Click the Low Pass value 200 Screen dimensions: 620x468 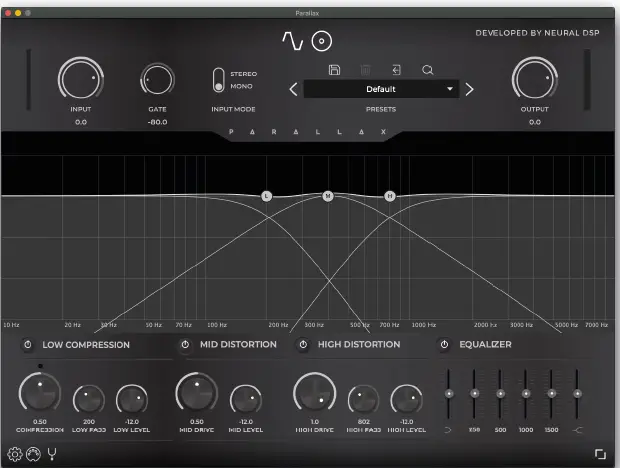pyautogui.click(x=89, y=422)
